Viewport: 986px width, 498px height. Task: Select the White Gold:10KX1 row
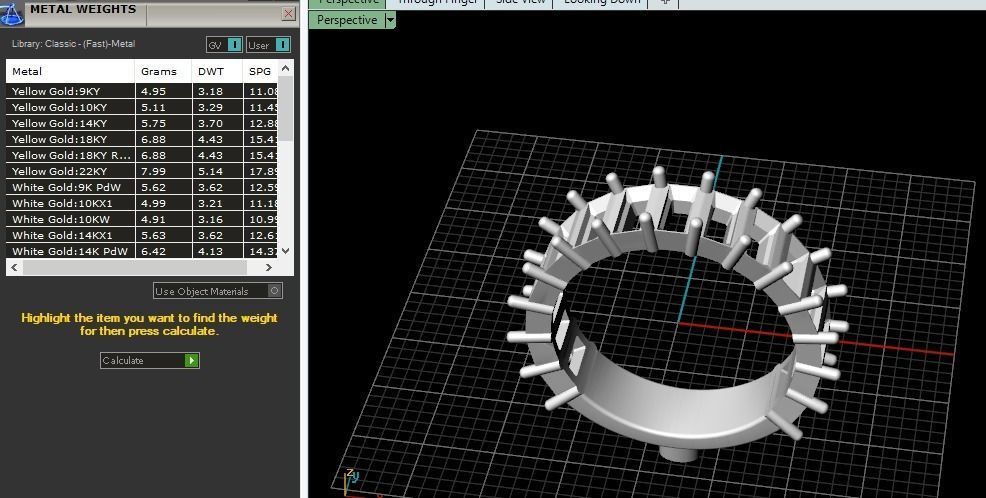click(x=142, y=203)
